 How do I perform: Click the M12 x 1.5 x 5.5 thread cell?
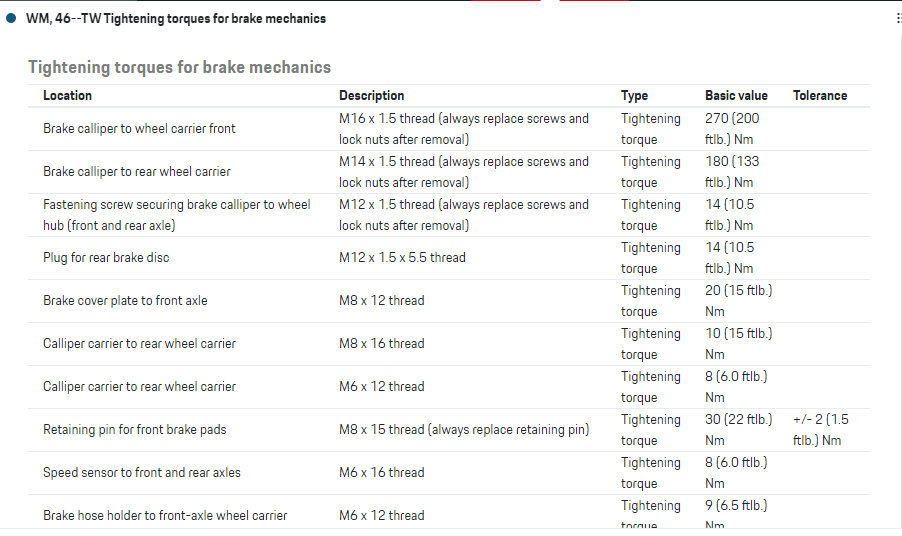(x=402, y=258)
